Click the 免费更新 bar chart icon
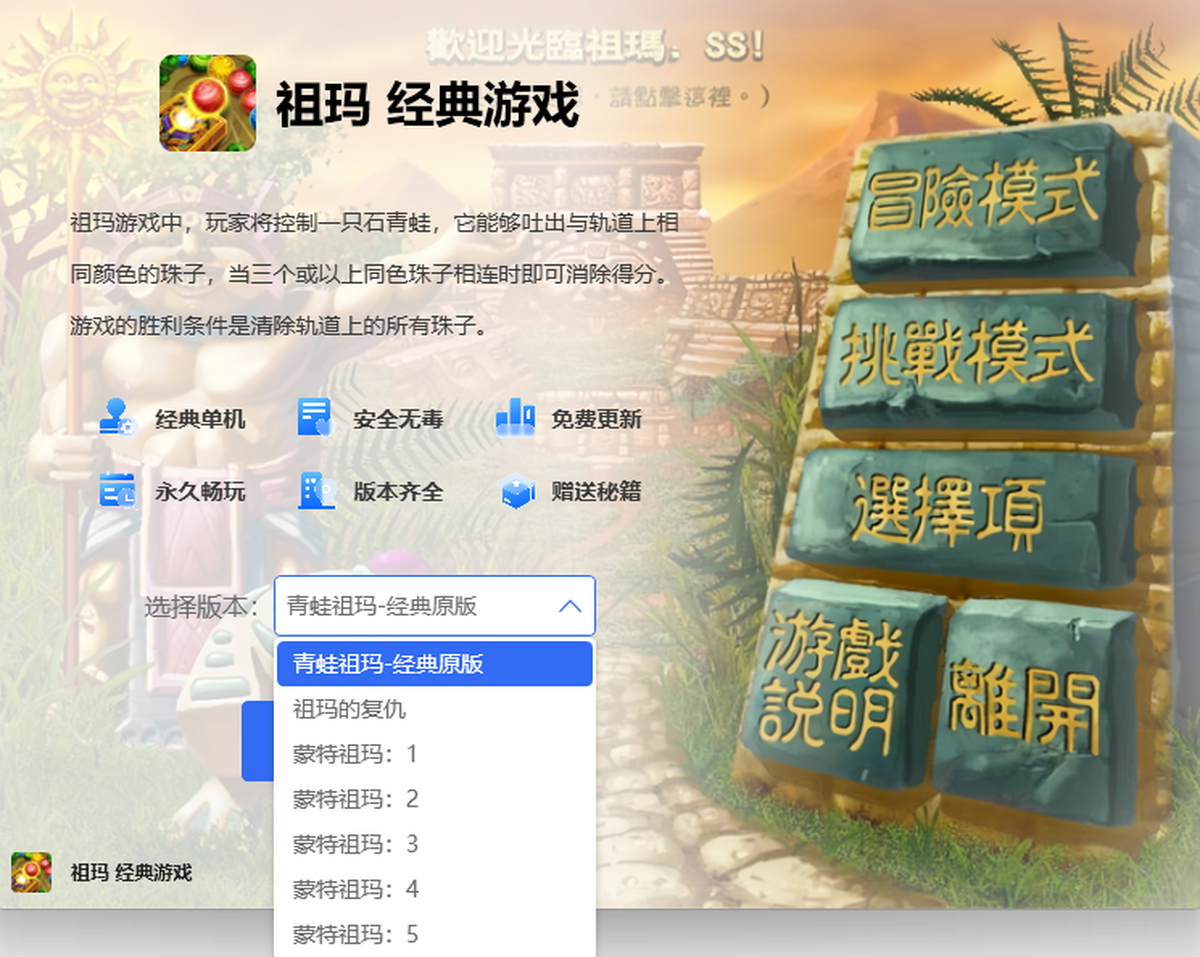 pos(515,417)
